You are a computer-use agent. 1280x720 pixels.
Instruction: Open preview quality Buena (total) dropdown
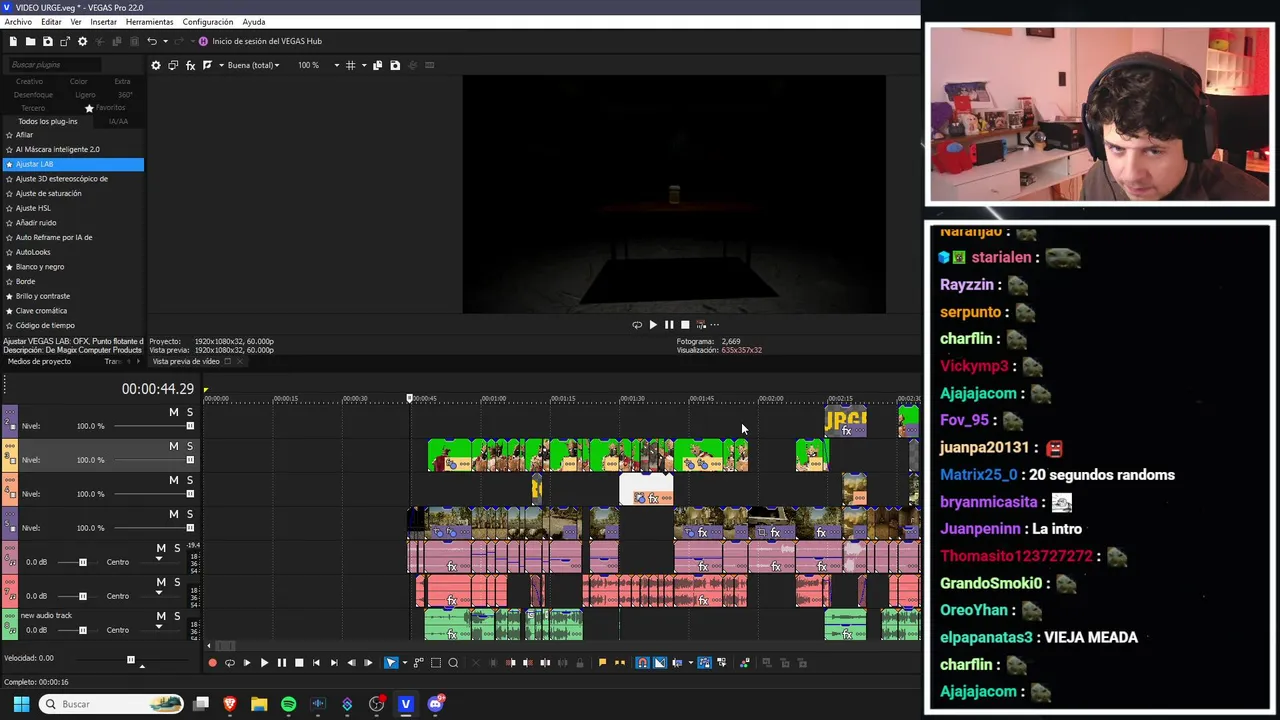[253, 65]
